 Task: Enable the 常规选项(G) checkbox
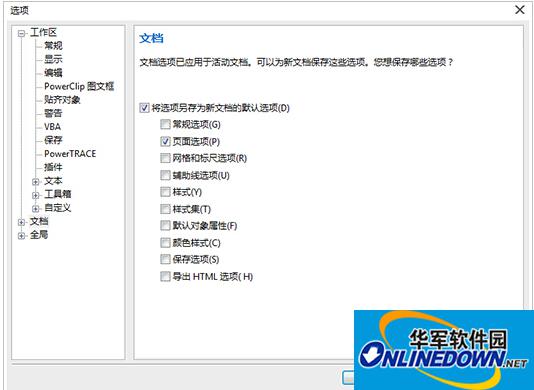tap(165, 124)
